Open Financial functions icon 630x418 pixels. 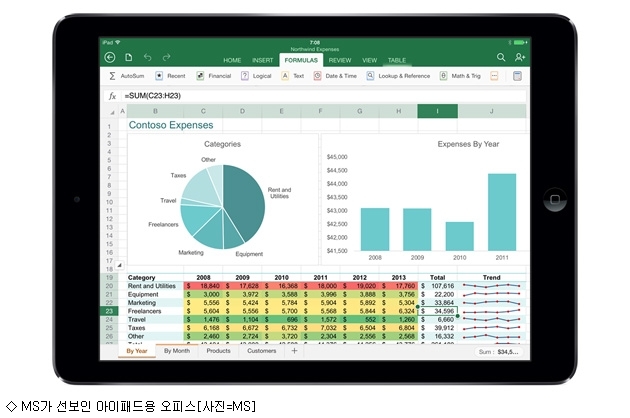(x=200, y=76)
